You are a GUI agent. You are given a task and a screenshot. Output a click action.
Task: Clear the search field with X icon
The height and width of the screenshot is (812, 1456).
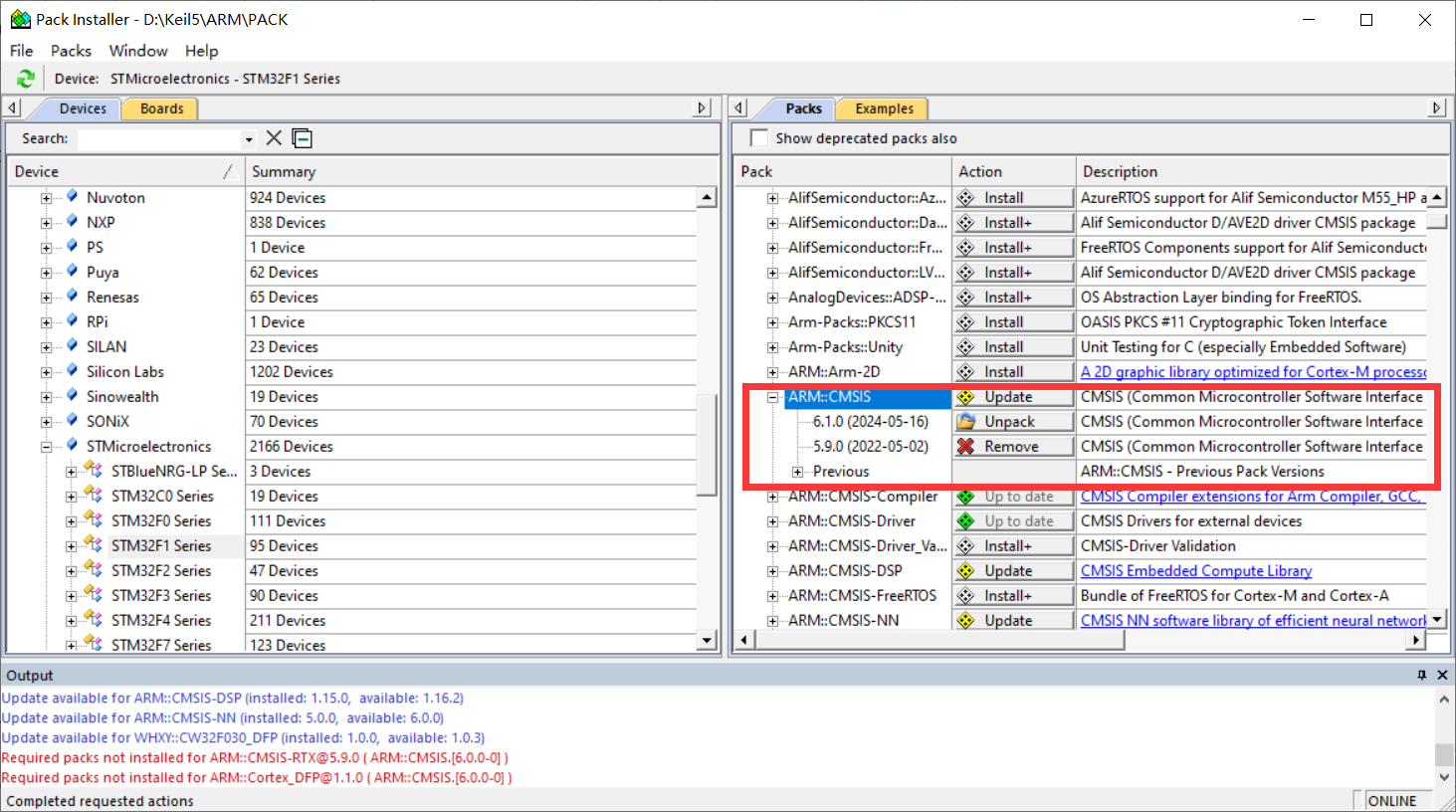click(x=274, y=138)
